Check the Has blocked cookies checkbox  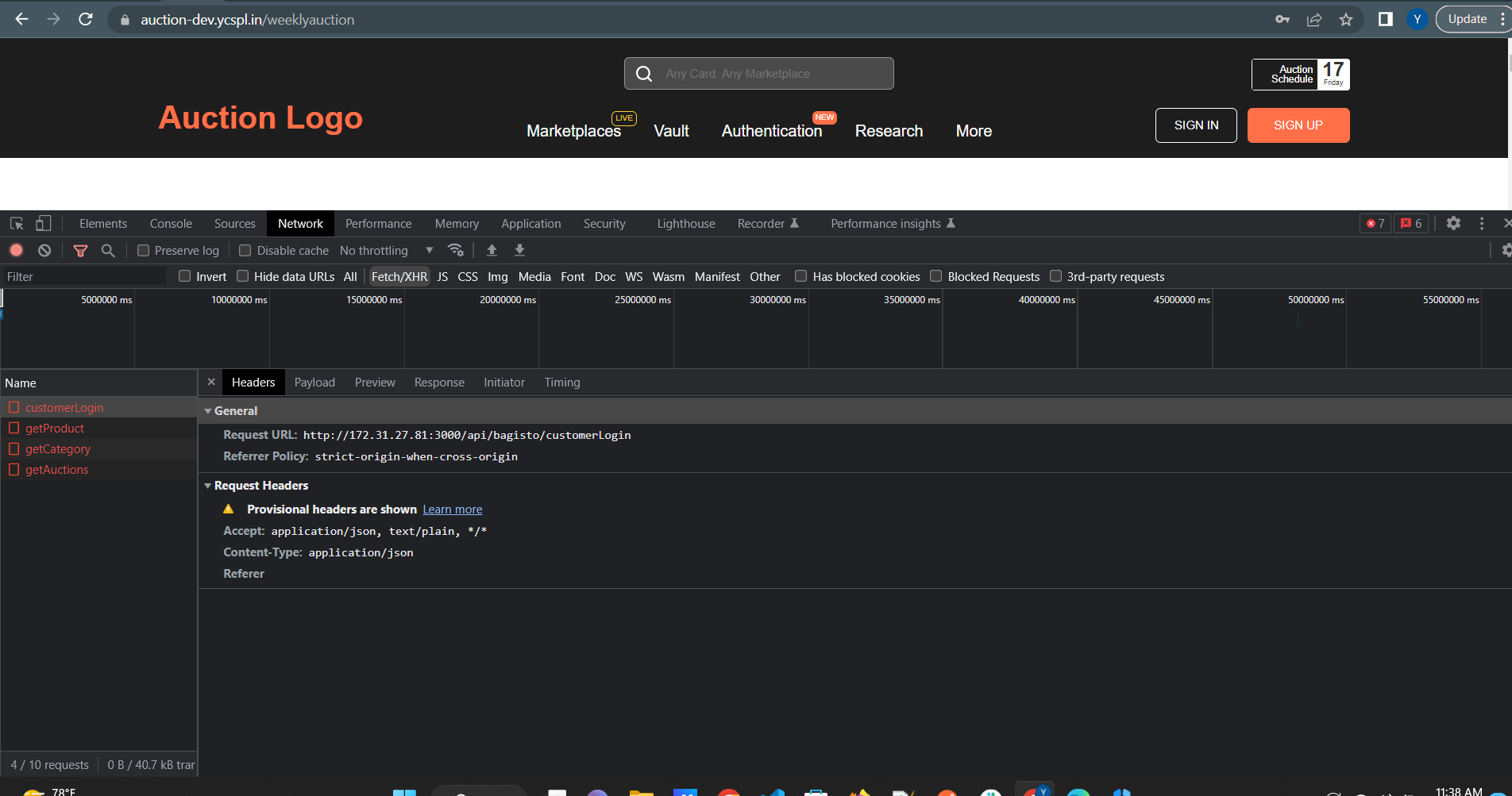click(801, 276)
